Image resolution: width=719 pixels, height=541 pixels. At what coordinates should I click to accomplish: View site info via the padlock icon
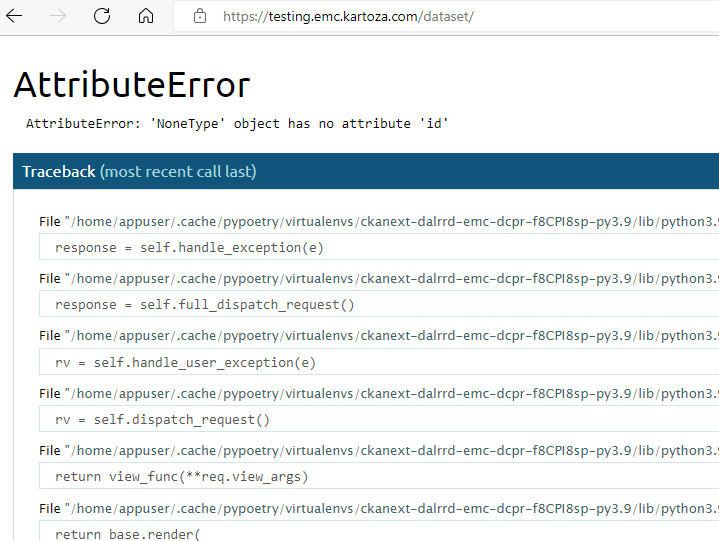[x=200, y=17]
